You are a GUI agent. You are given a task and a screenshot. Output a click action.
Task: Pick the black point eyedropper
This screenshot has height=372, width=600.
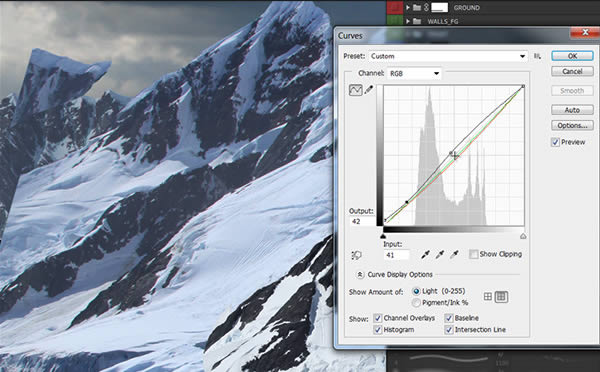pos(425,255)
